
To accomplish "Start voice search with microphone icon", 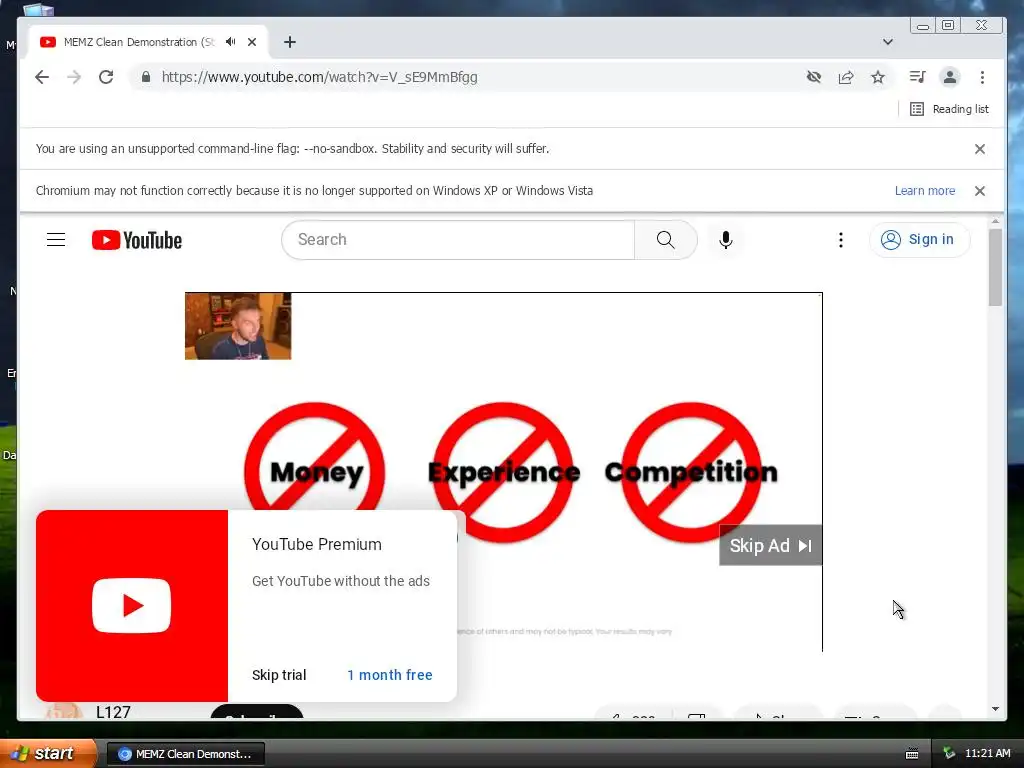I will [726, 240].
